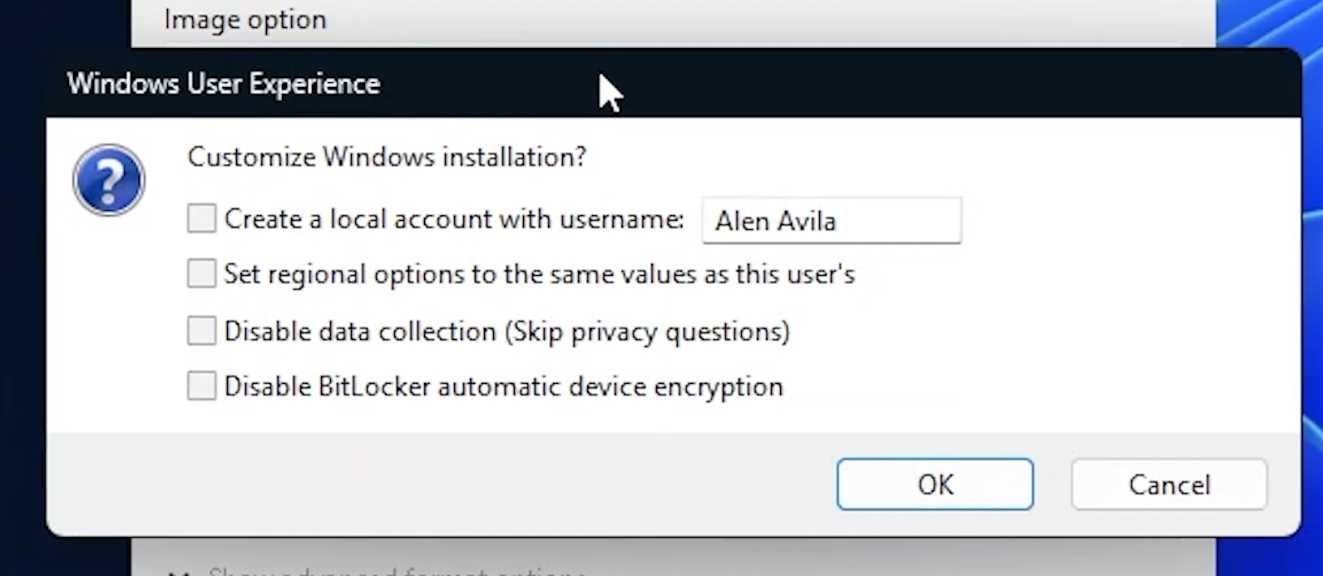Click the Set regional options label text
This screenshot has width=1323, height=576.
coord(540,273)
